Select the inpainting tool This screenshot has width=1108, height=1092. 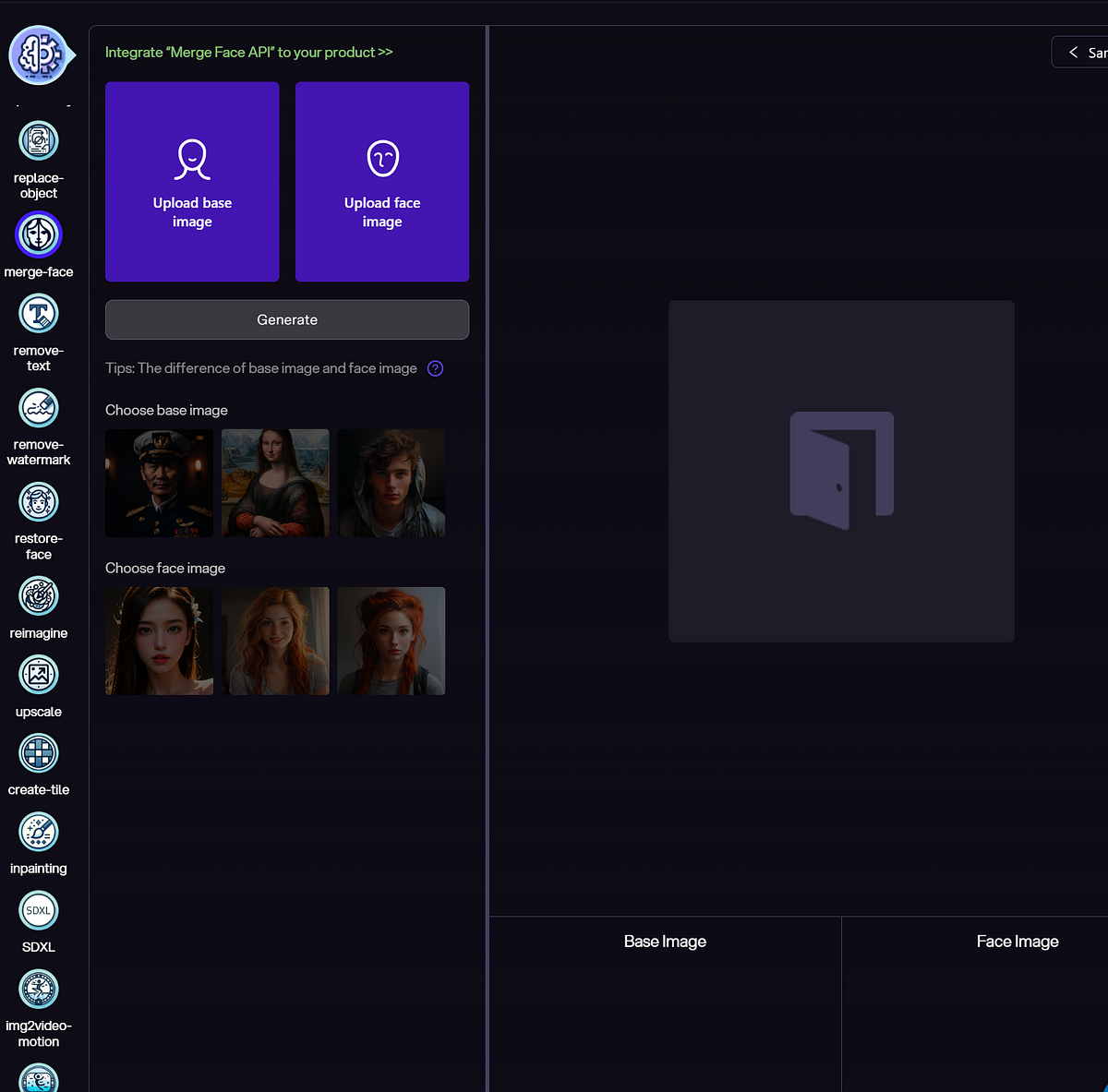(39, 832)
